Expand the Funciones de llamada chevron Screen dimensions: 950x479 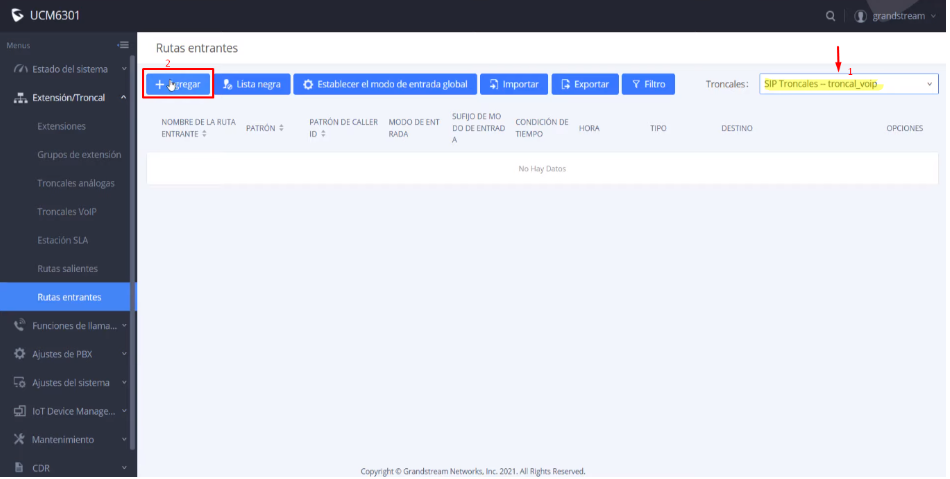(x=124, y=326)
